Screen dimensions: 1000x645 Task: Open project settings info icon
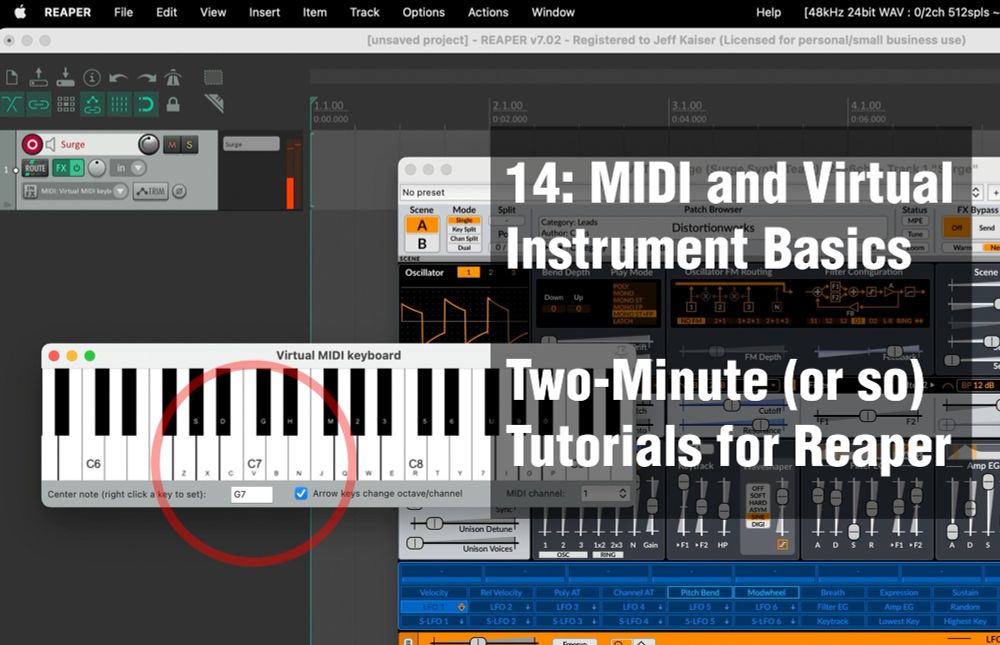(x=92, y=78)
